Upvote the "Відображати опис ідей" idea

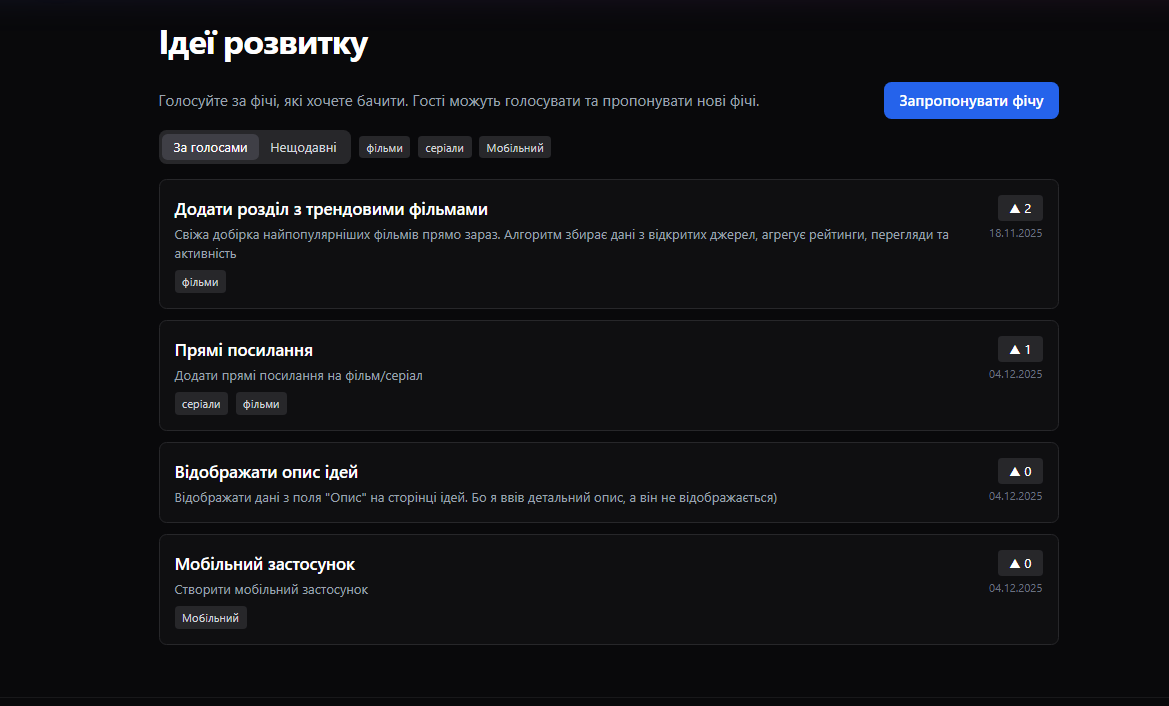(x=1020, y=471)
